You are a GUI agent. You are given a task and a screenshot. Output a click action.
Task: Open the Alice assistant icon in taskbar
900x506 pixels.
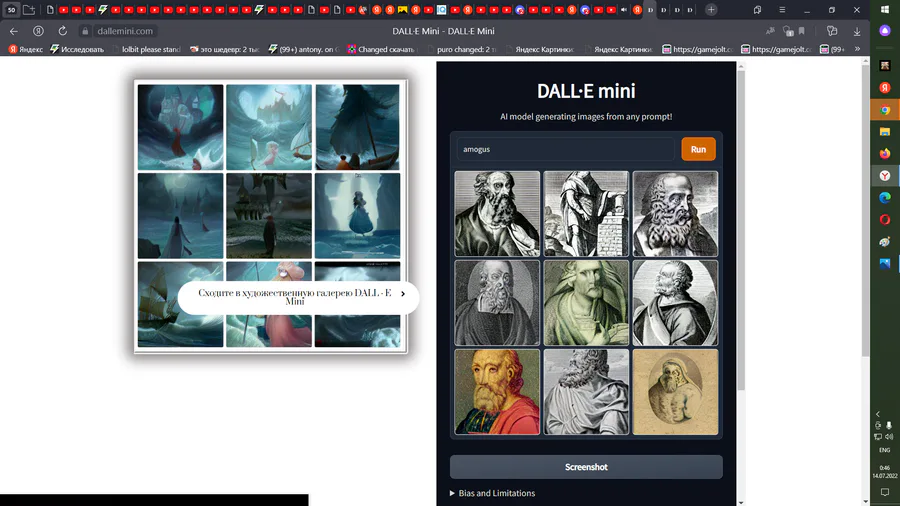coord(885,30)
